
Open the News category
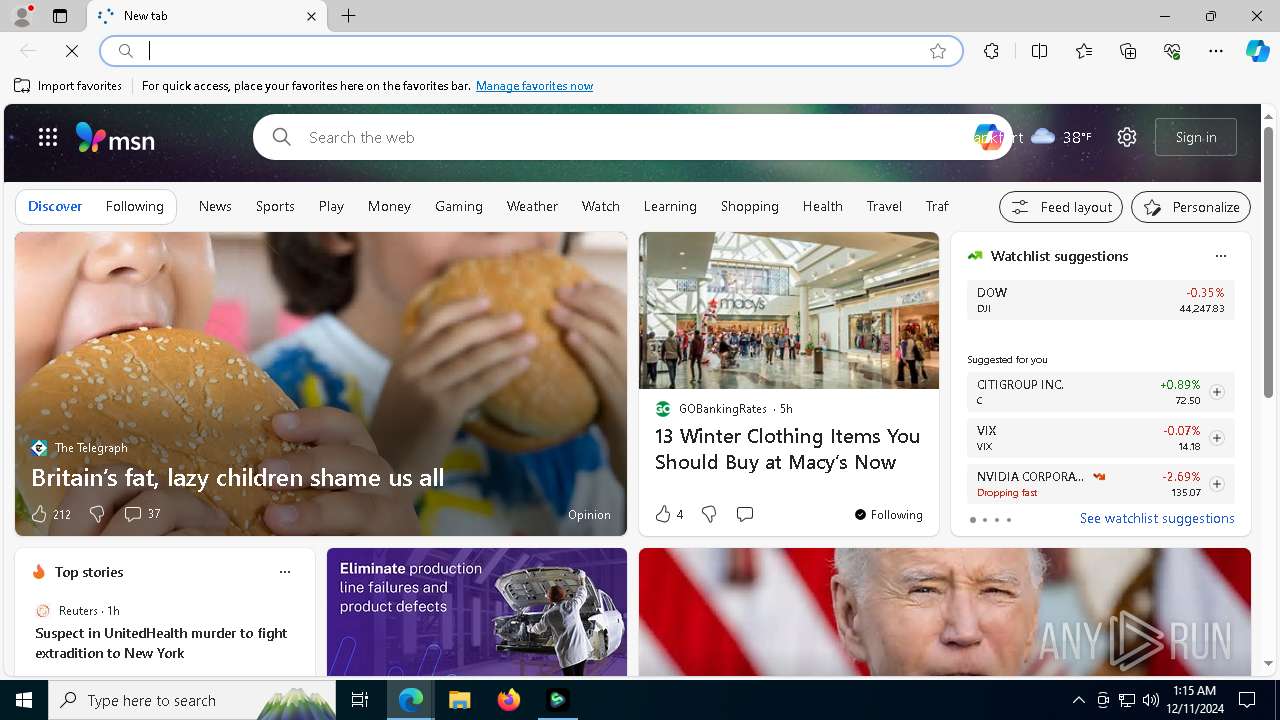[x=215, y=206]
